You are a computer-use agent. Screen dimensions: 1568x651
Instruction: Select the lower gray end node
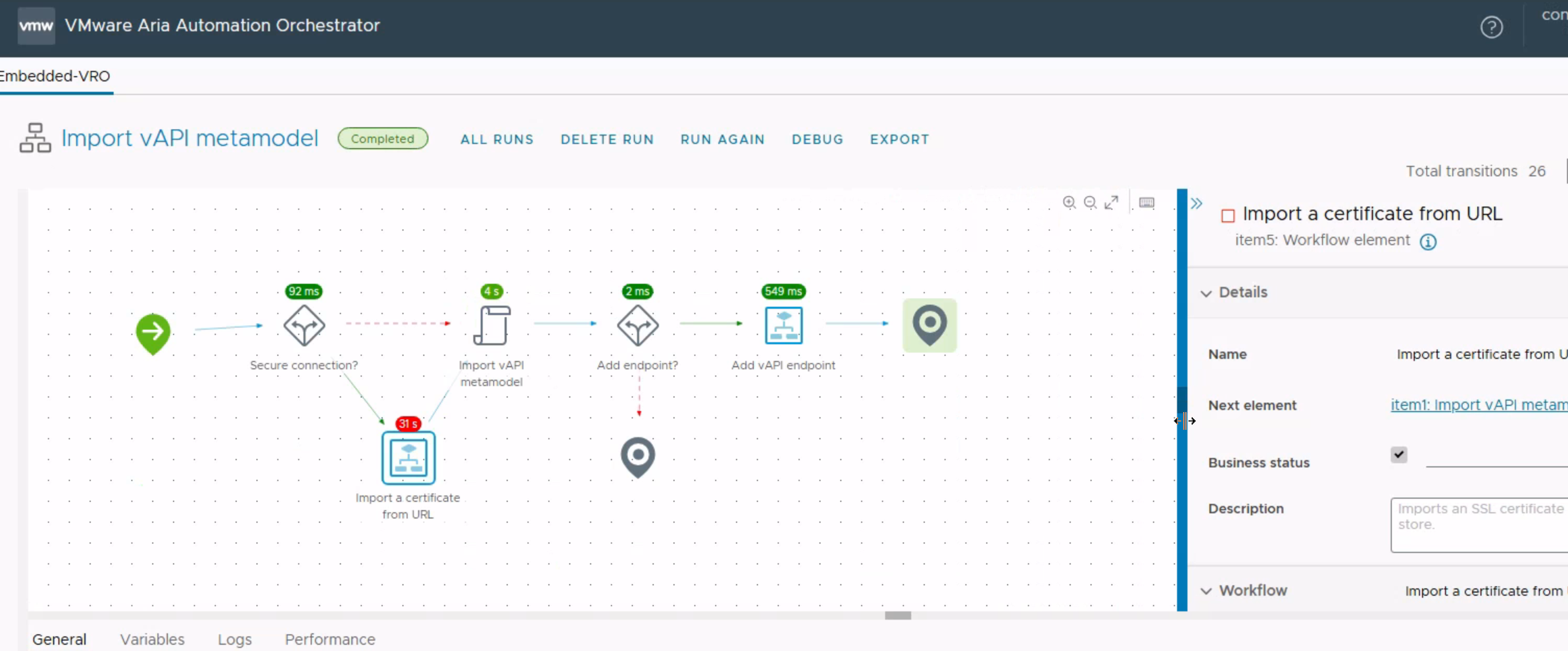(638, 457)
